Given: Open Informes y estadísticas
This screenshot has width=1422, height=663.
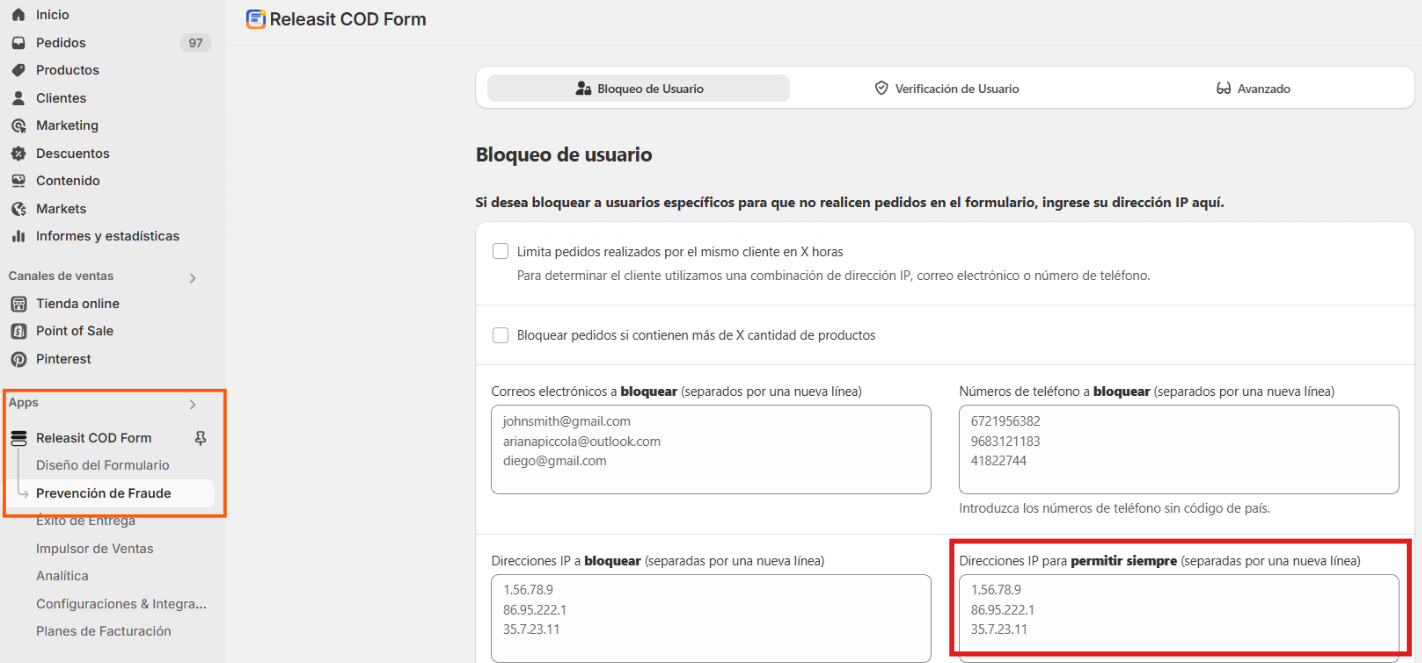Looking at the screenshot, I should click(x=110, y=236).
